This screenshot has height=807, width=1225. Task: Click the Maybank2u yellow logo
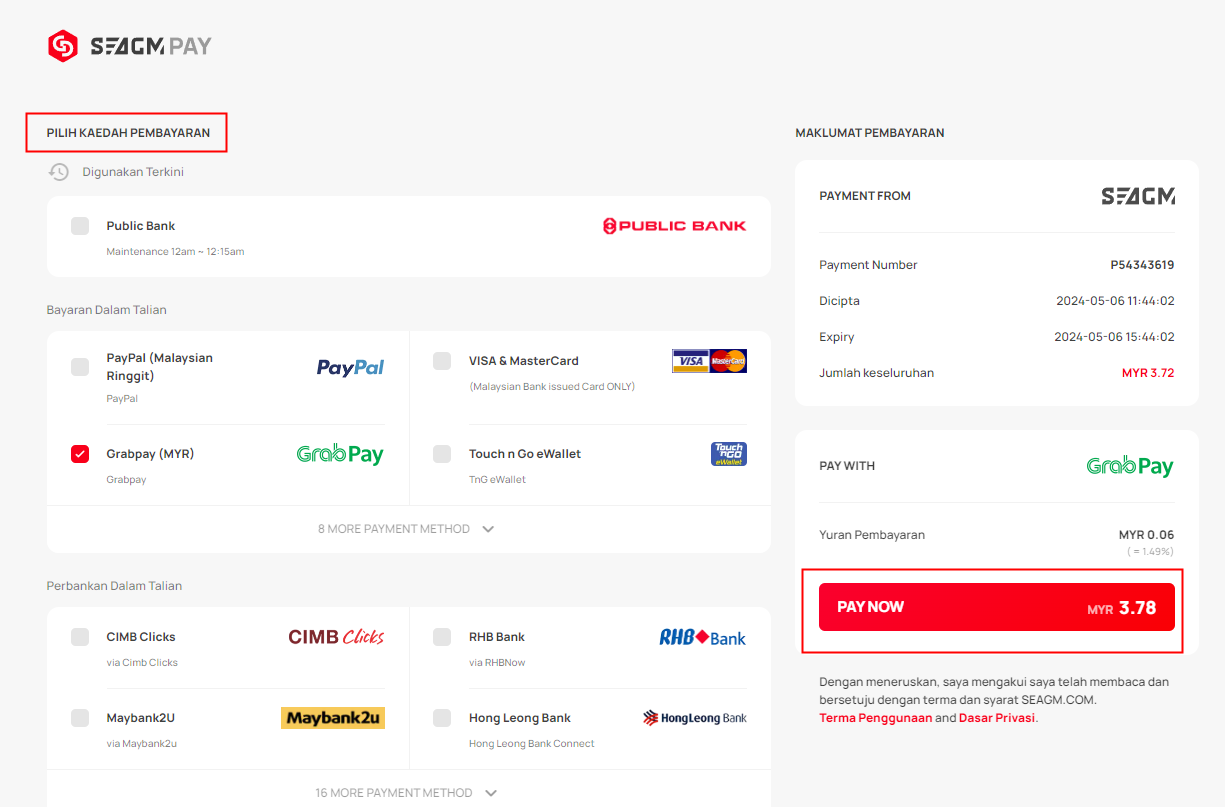pos(333,718)
